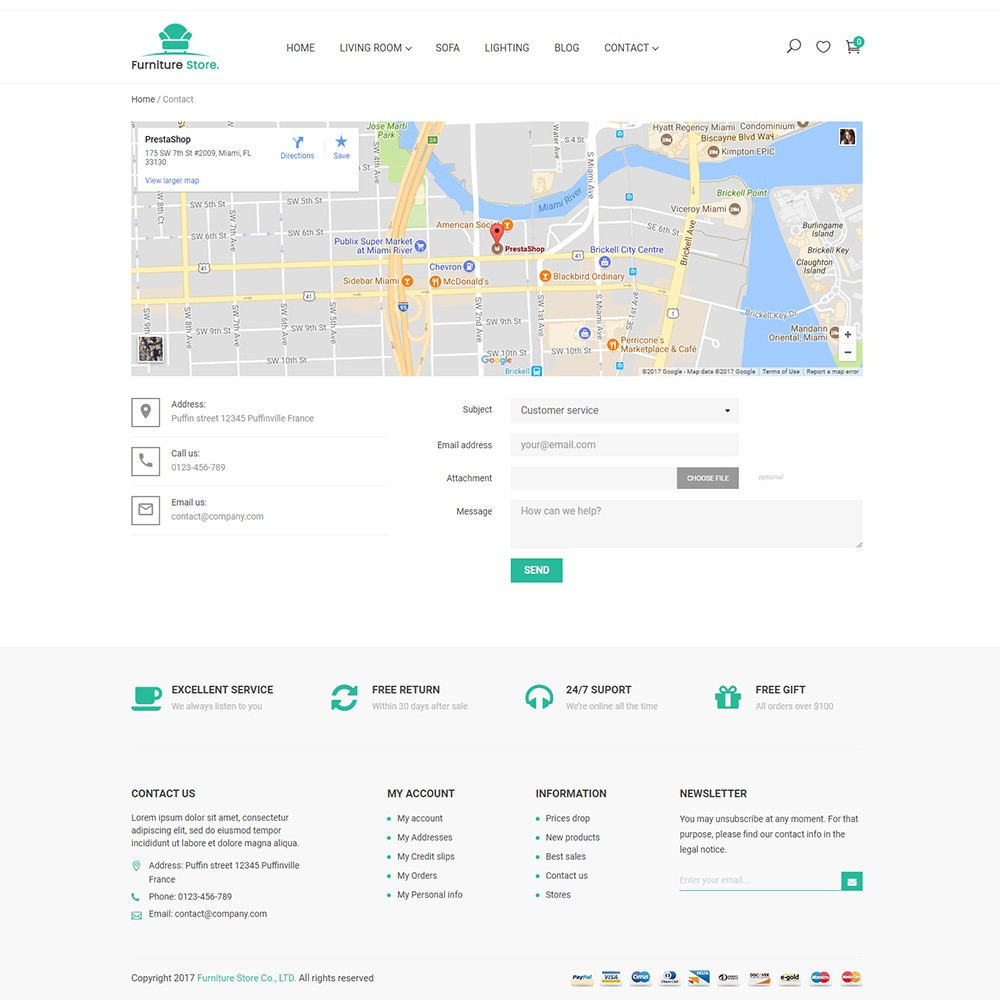Image resolution: width=1000 pixels, height=1000 pixels.
Task: Click the address location pin icon
Action: pos(145,413)
